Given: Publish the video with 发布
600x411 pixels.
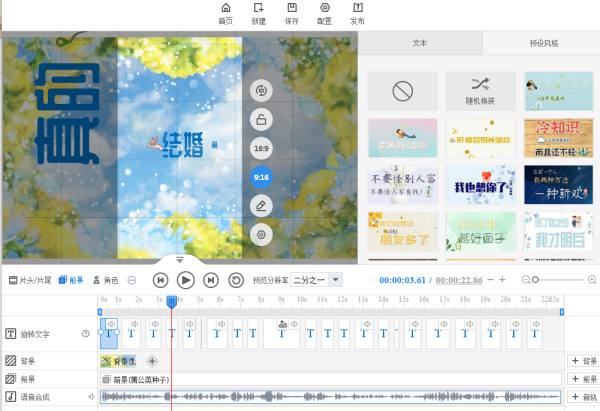Looking at the screenshot, I should click(x=357, y=14).
